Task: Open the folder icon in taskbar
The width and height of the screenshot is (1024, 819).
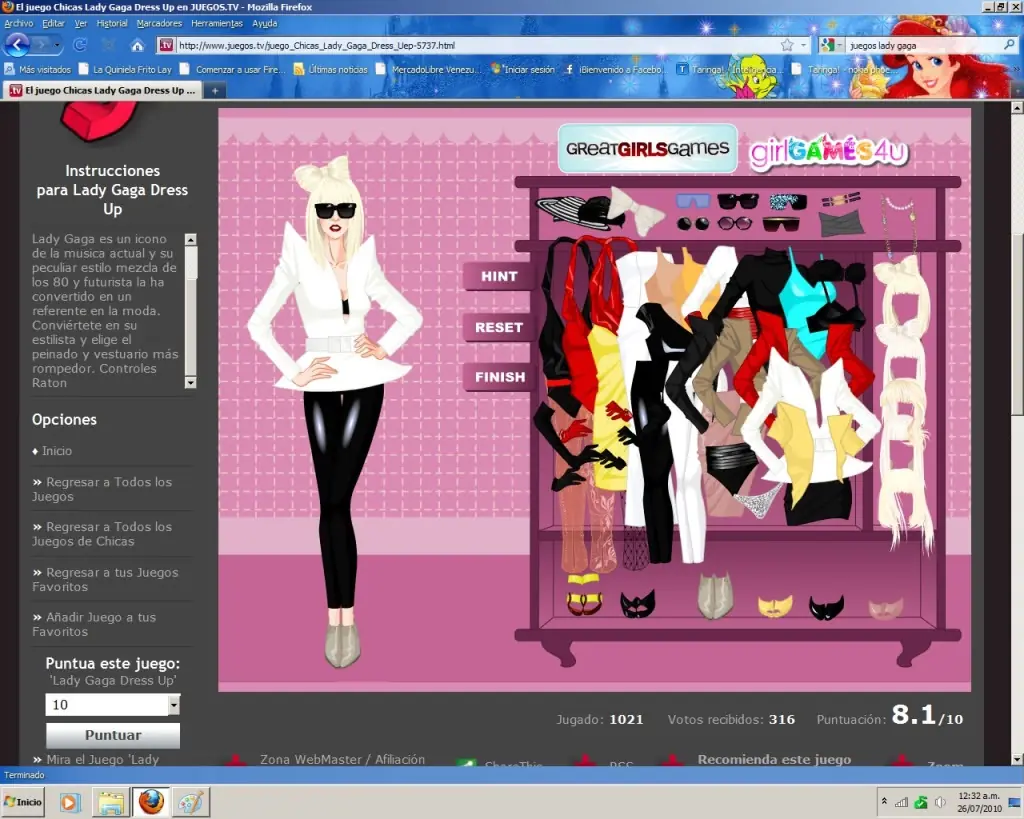Action: pyautogui.click(x=111, y=802)
